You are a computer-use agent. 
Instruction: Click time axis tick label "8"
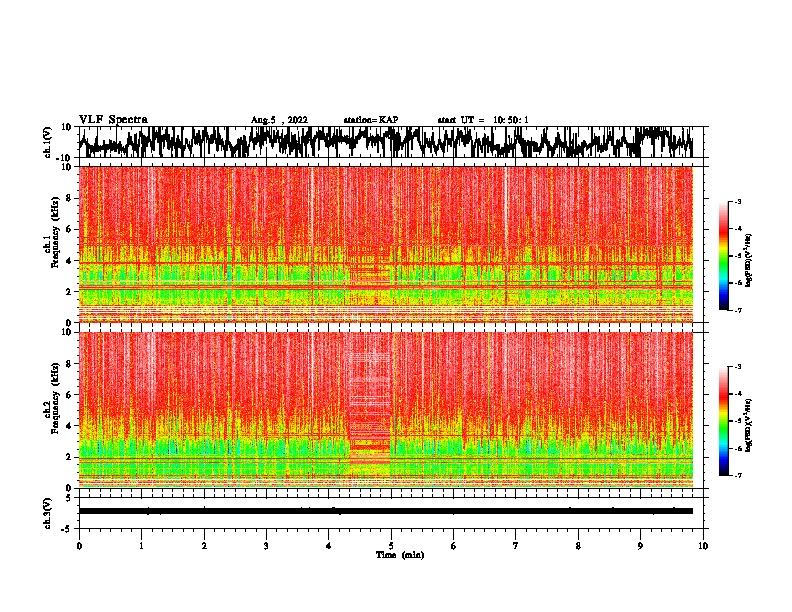(x=578, y=546)
